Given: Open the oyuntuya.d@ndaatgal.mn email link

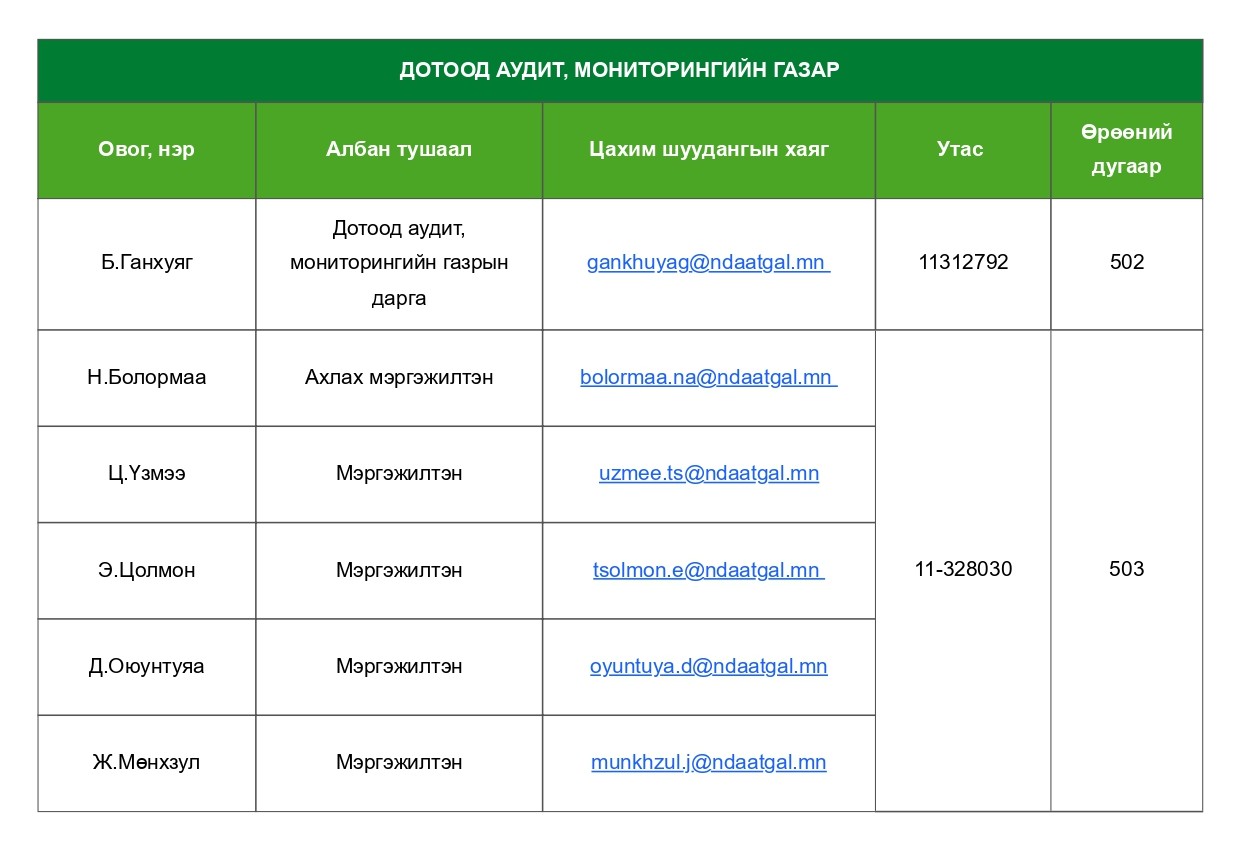Looking at the screenshot, I should [x=708, y=666].
